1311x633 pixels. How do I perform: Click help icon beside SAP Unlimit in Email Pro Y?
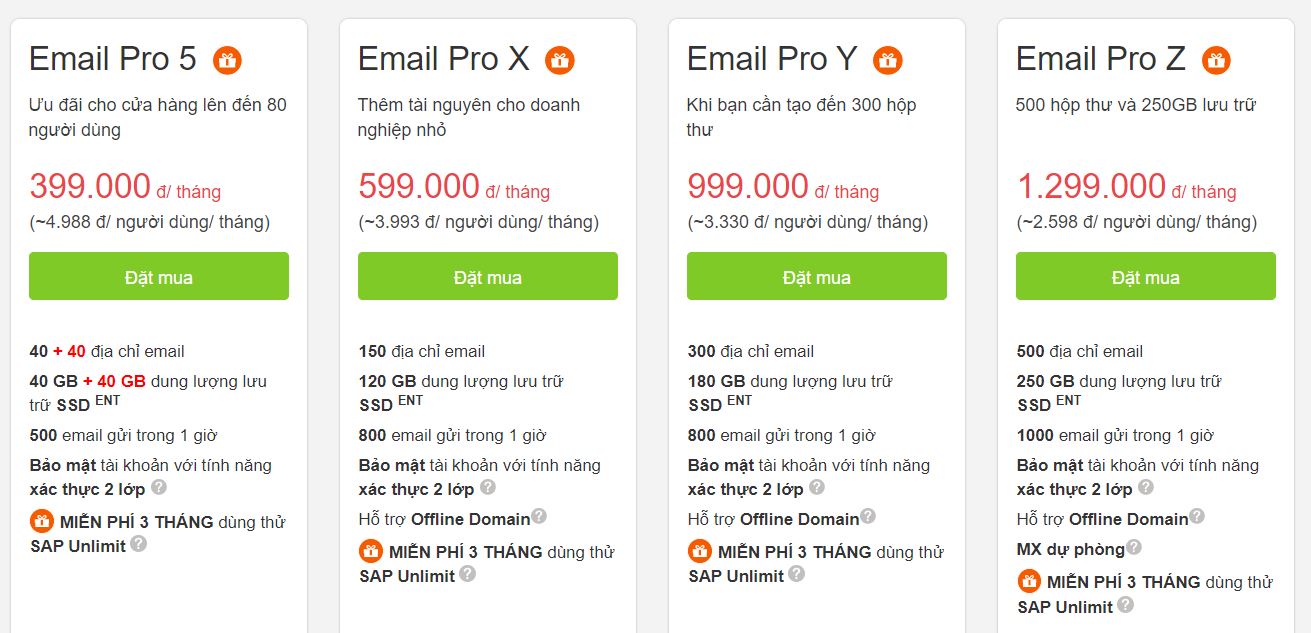[796, 574]
